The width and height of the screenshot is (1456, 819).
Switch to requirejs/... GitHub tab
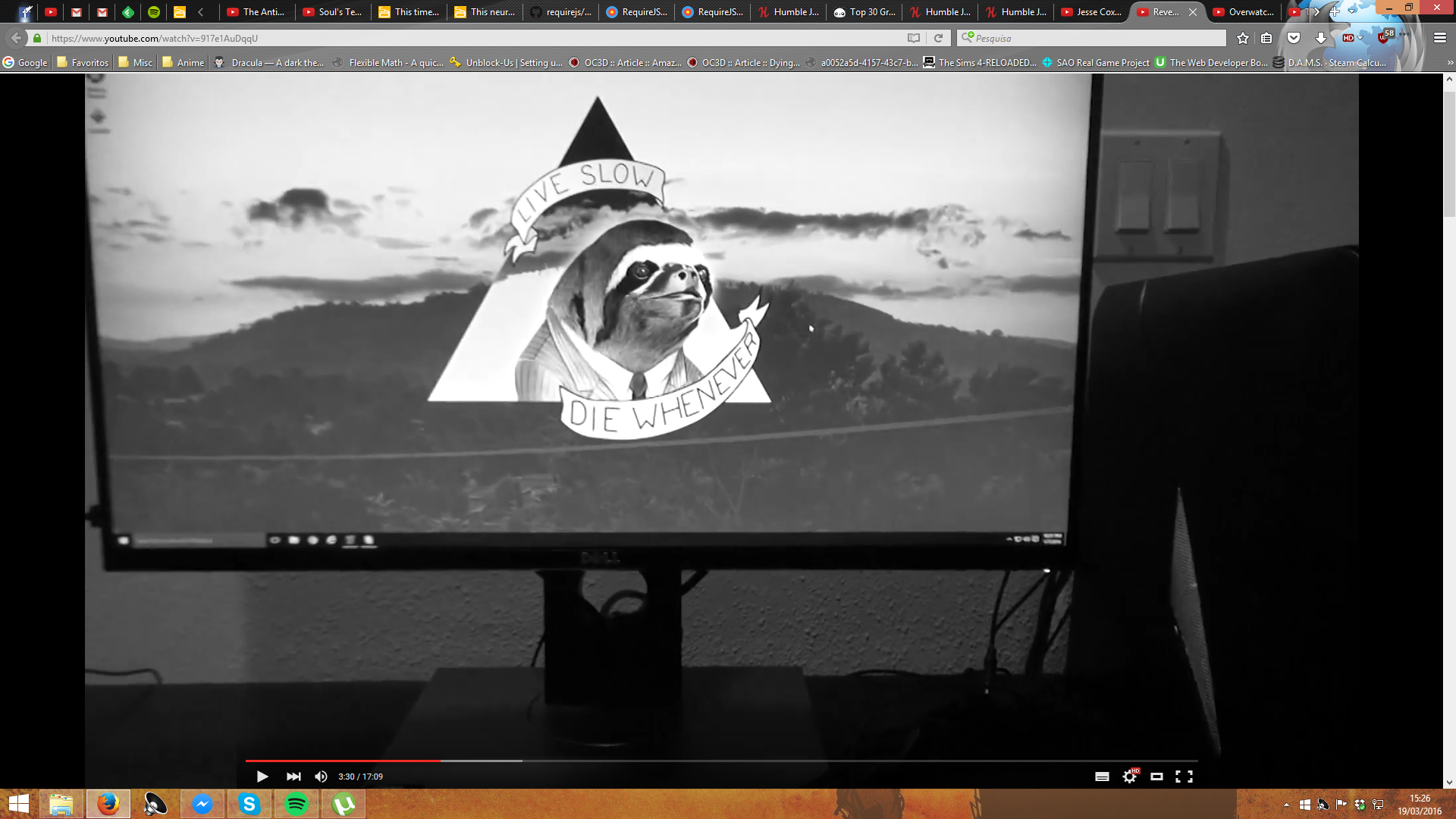560,12
